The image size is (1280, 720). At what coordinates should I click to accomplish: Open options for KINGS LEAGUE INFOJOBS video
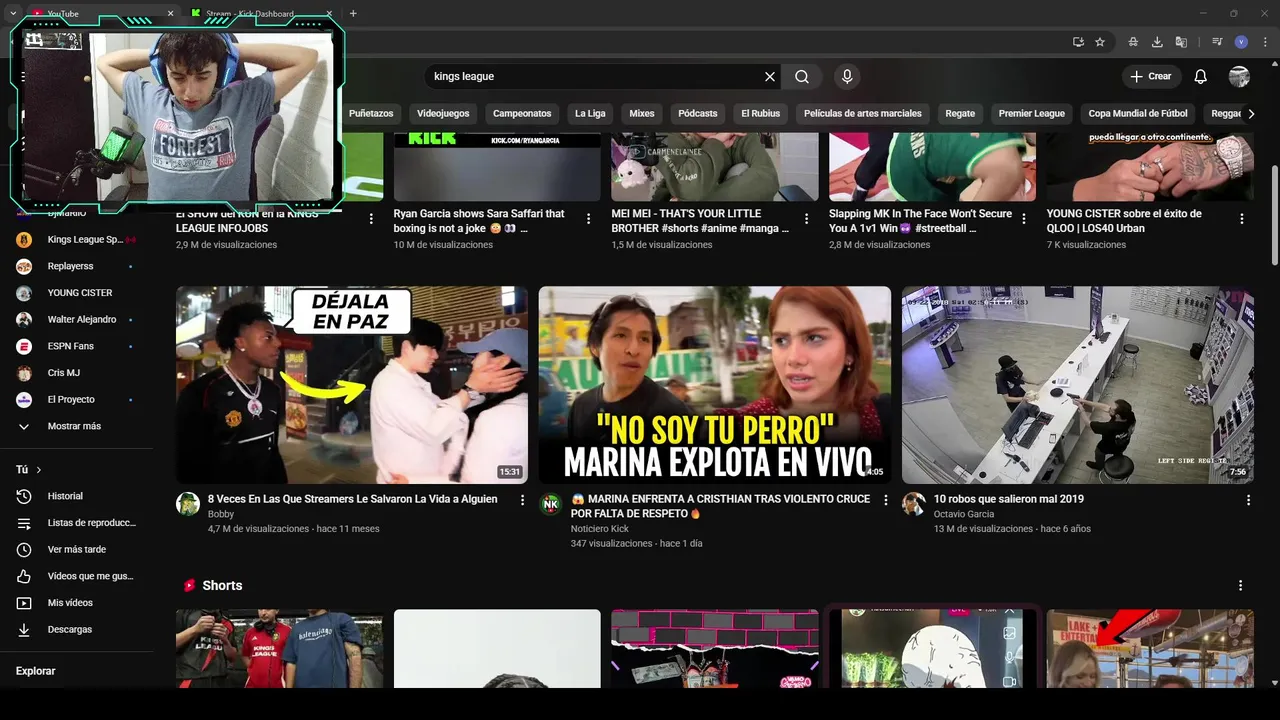click(x=371, y=218)
